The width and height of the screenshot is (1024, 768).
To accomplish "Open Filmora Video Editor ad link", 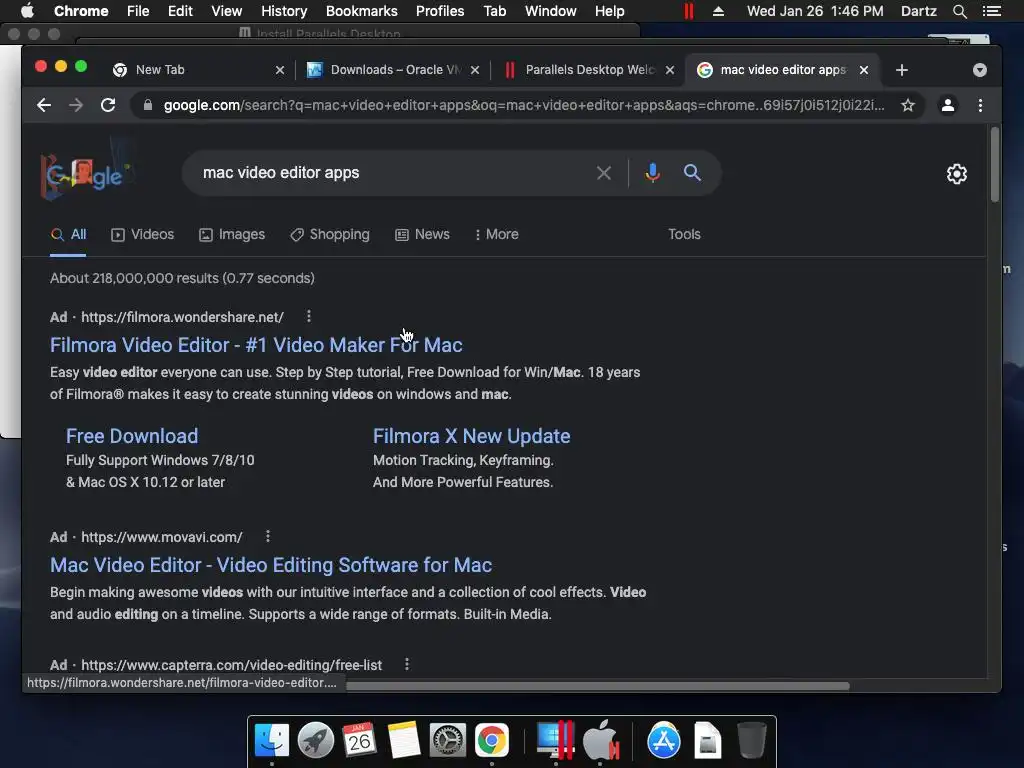I will 256,345.
